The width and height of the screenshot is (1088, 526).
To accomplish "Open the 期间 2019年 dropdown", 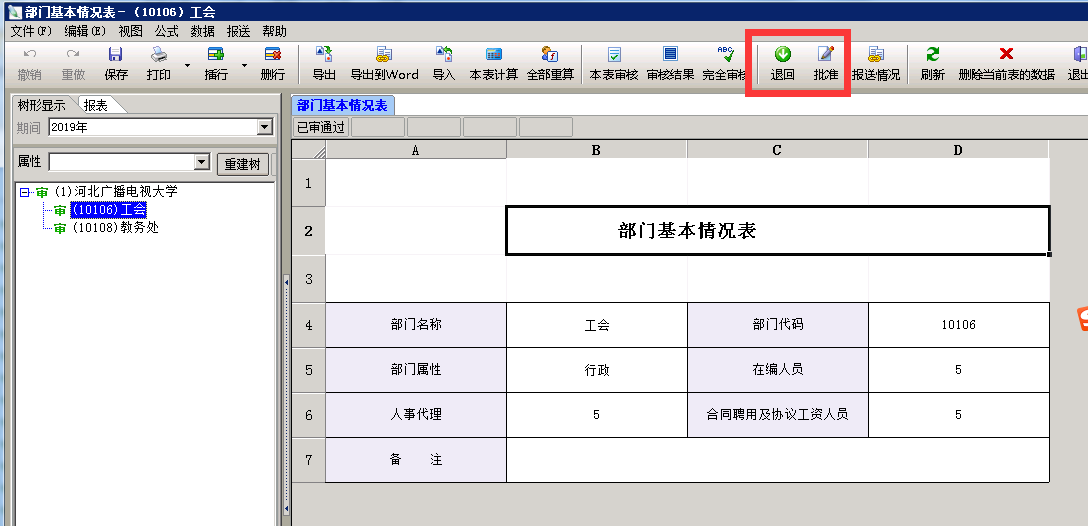I will pos(265,127).
